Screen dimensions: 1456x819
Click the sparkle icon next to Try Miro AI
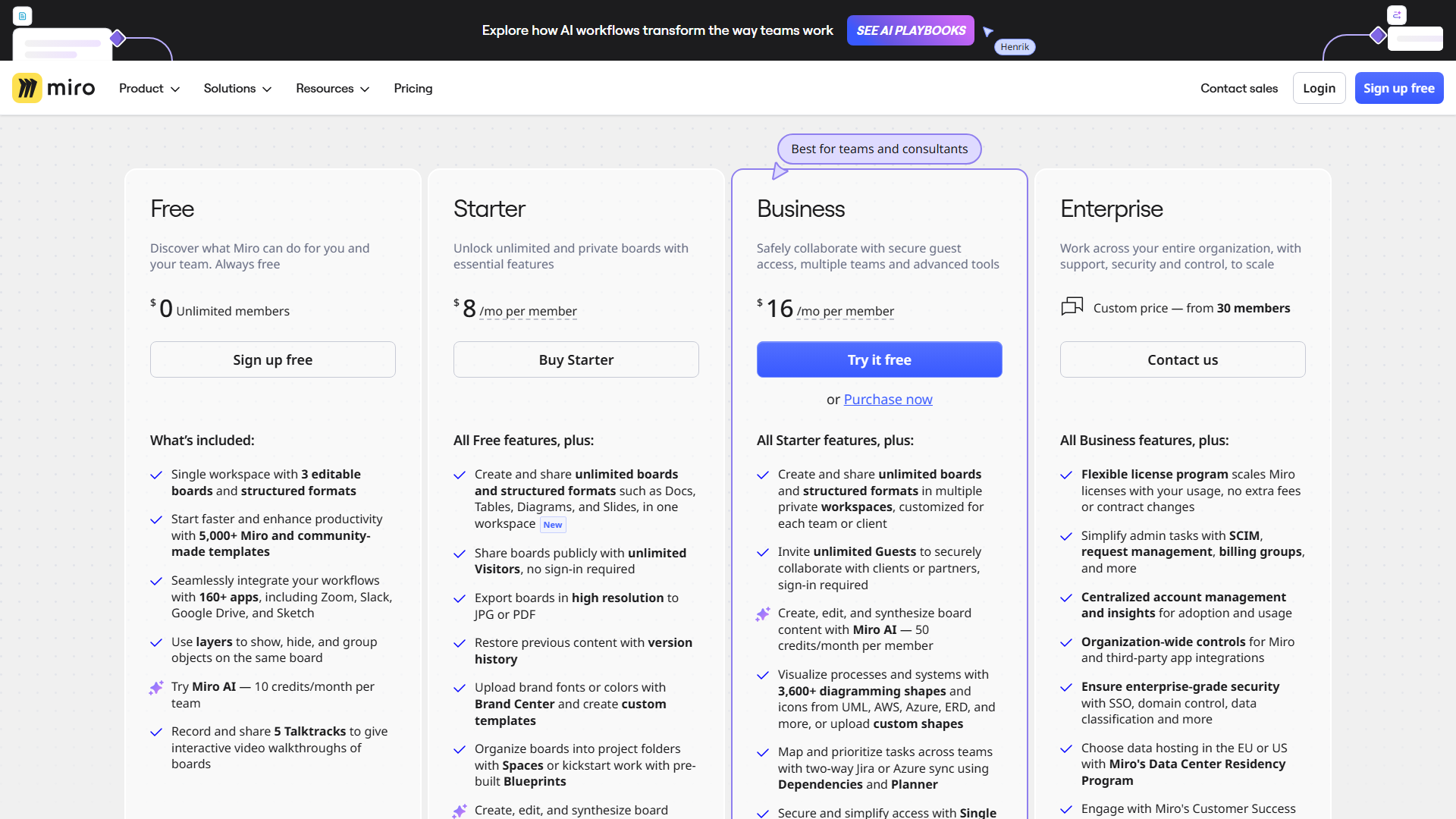tap(156, 688)
